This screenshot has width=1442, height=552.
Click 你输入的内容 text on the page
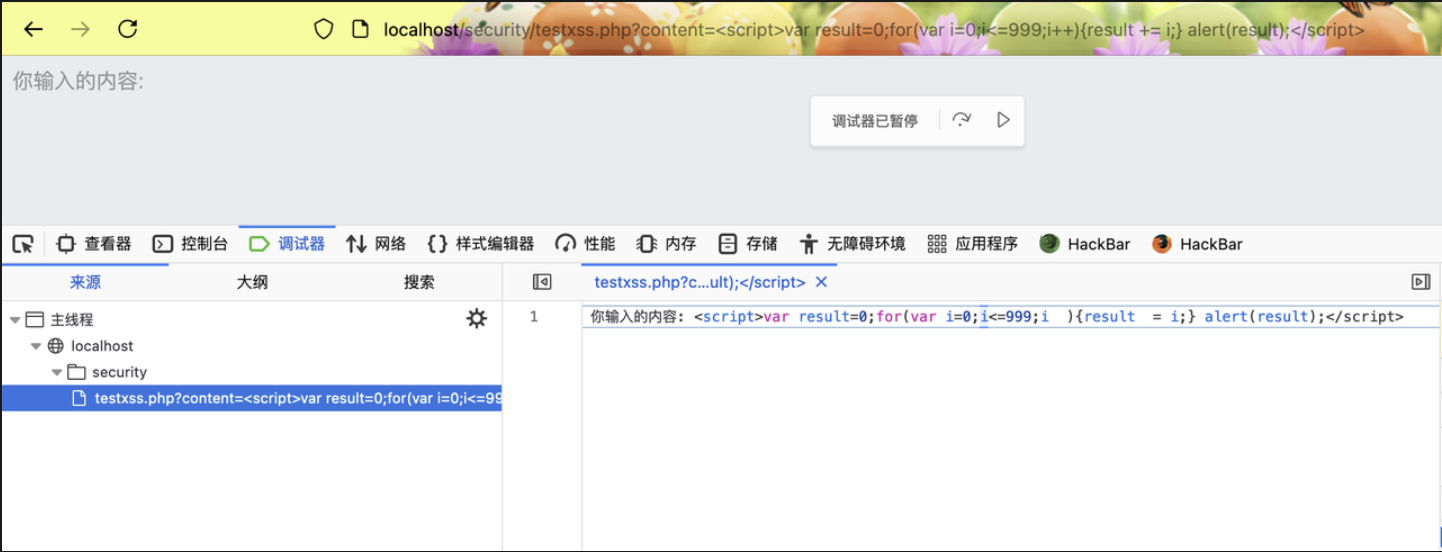click(78, 82)
